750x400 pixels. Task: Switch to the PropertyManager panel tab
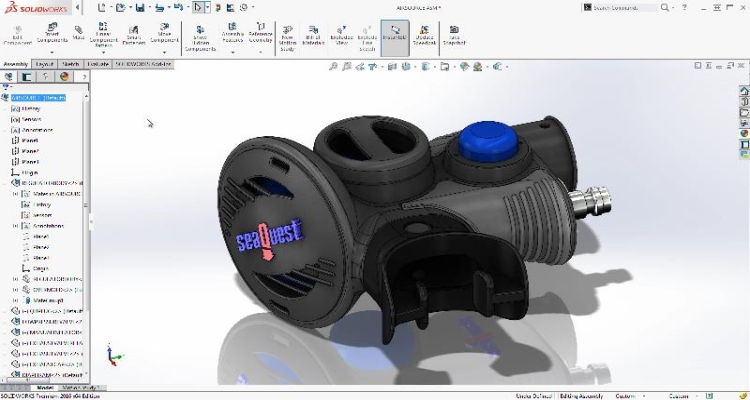pyautogui.click(x=27, y=77)
